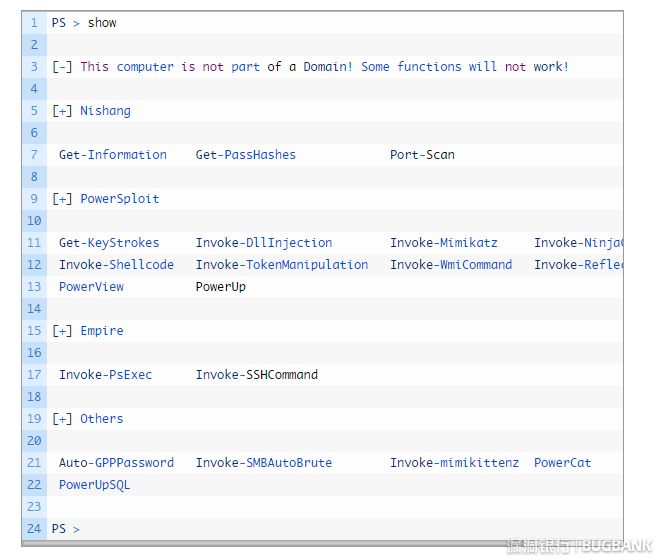Click PowerUp entry on line 13
Viewport: 660px width, 560px height.
221,287
